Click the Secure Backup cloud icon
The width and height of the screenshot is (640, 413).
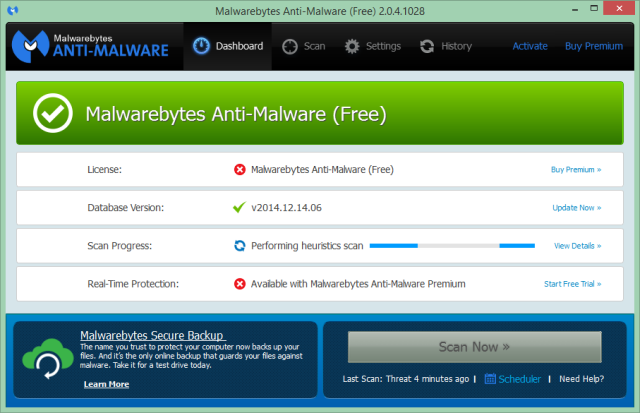click(x=48, y=359)
